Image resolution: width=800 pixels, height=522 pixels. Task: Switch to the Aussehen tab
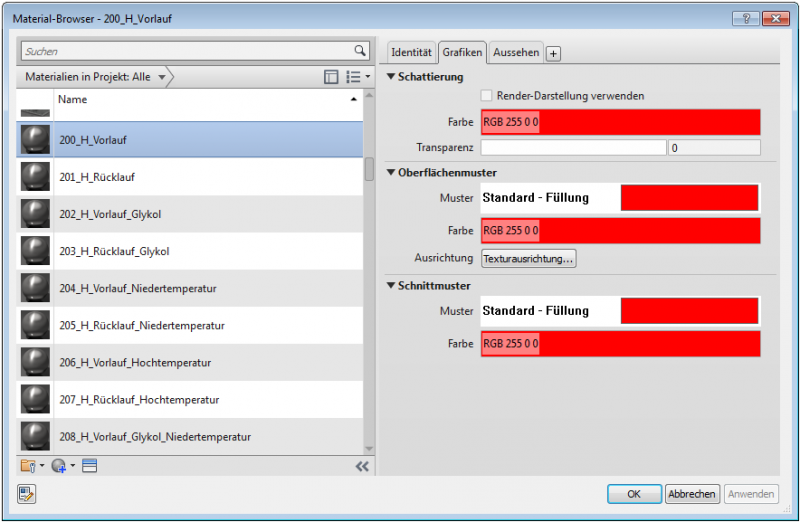tap(516, 52)
